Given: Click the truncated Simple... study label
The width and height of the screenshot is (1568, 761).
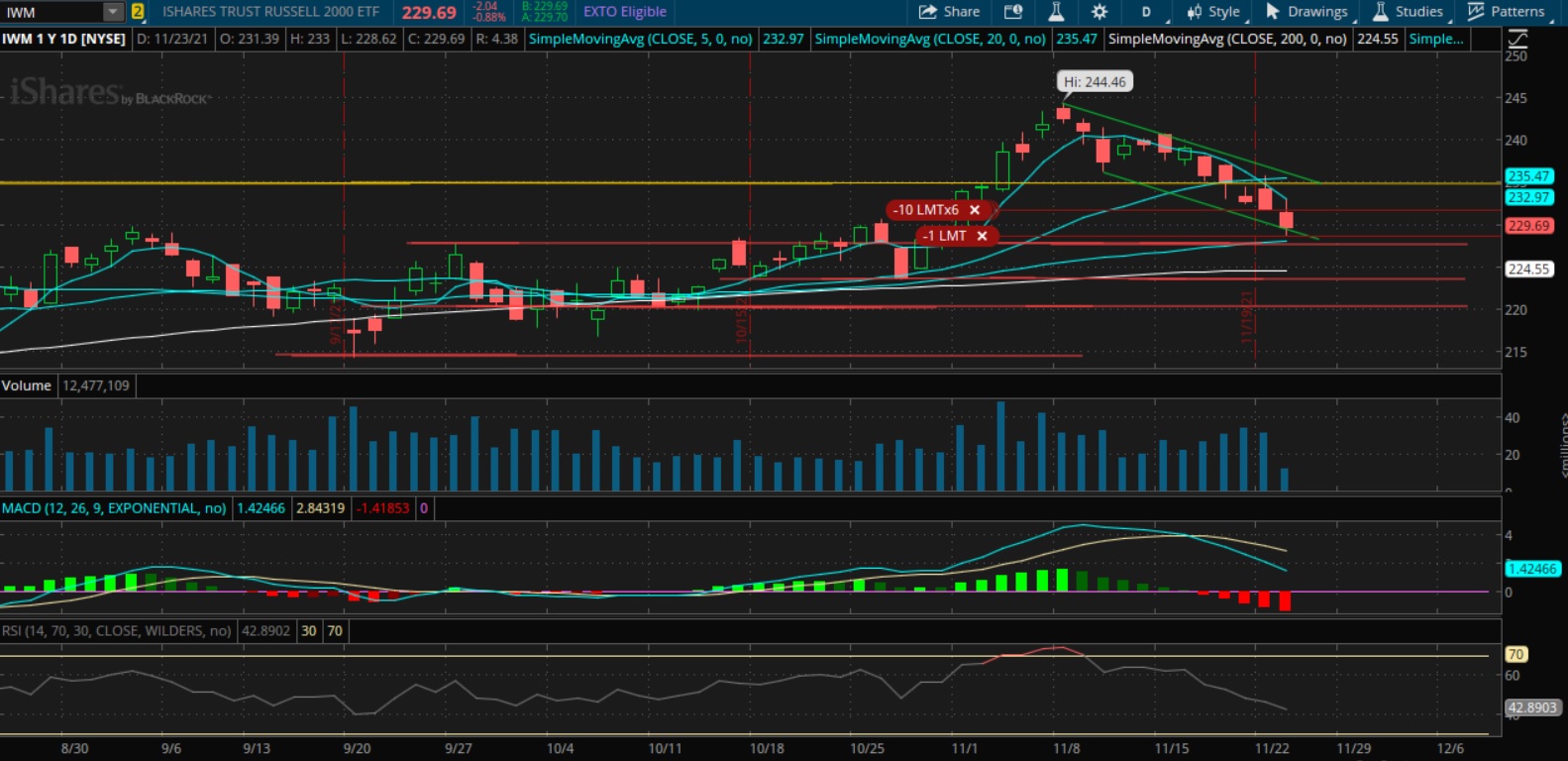Looking at the screenshot, I should coord(1435,39).
